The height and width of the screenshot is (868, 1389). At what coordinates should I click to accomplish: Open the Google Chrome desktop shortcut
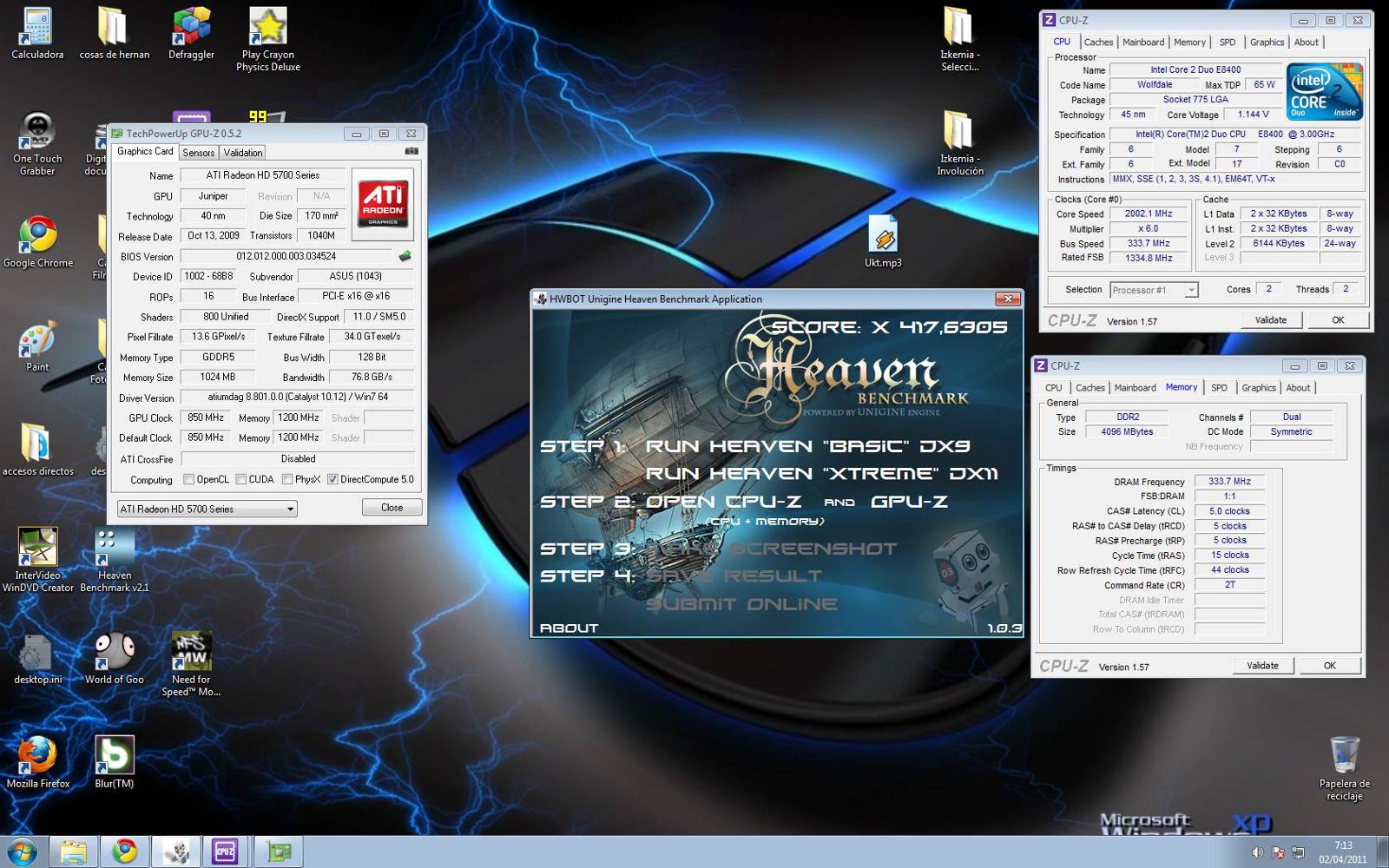(37, 242)
